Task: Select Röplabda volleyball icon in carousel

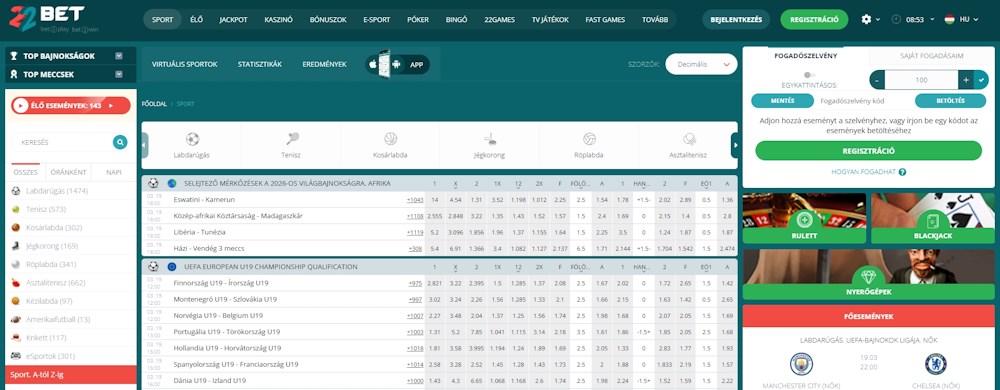Action: coord(589,139)
